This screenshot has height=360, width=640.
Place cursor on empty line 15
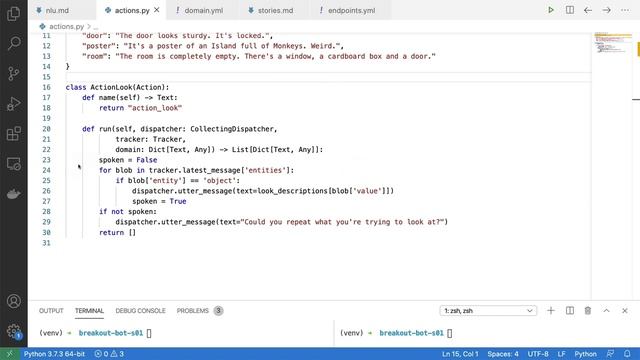pos(328,77)
